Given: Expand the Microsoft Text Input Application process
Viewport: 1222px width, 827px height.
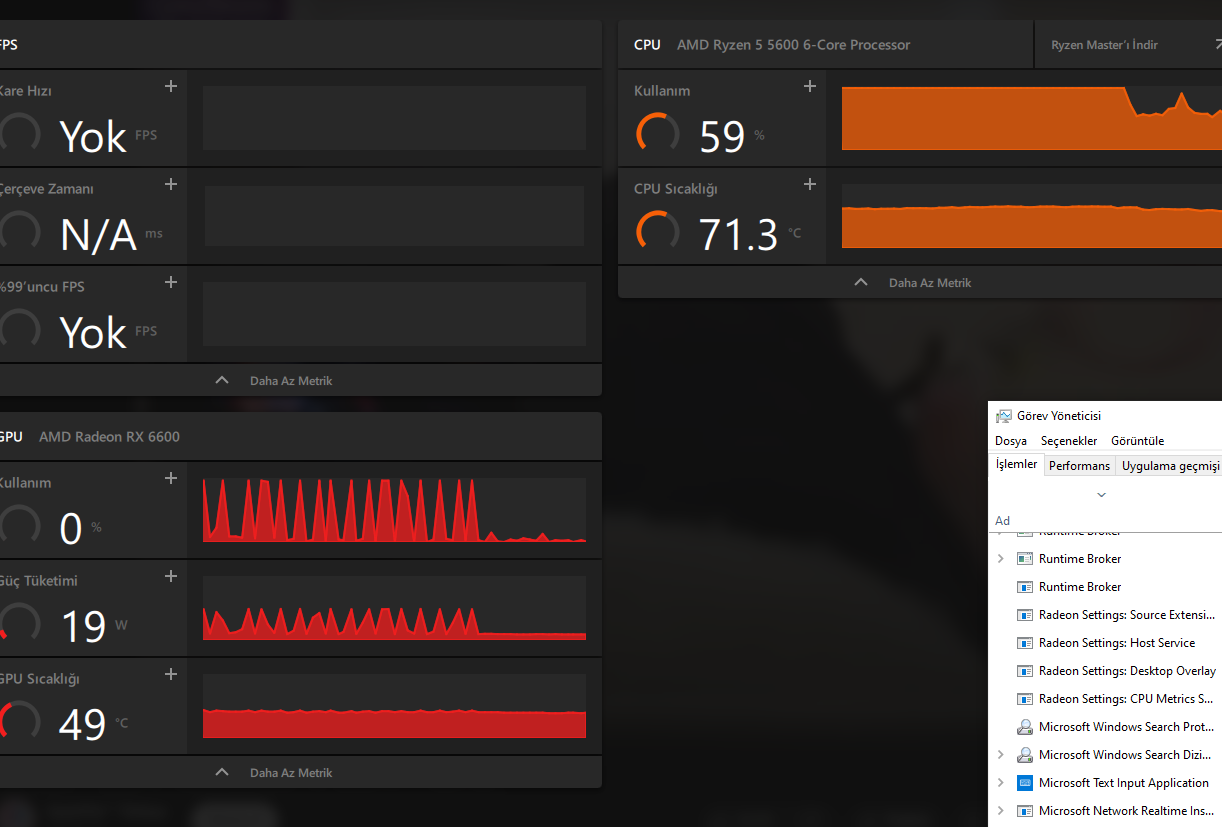Looking at the screenshot, I should coord(1001,783).
